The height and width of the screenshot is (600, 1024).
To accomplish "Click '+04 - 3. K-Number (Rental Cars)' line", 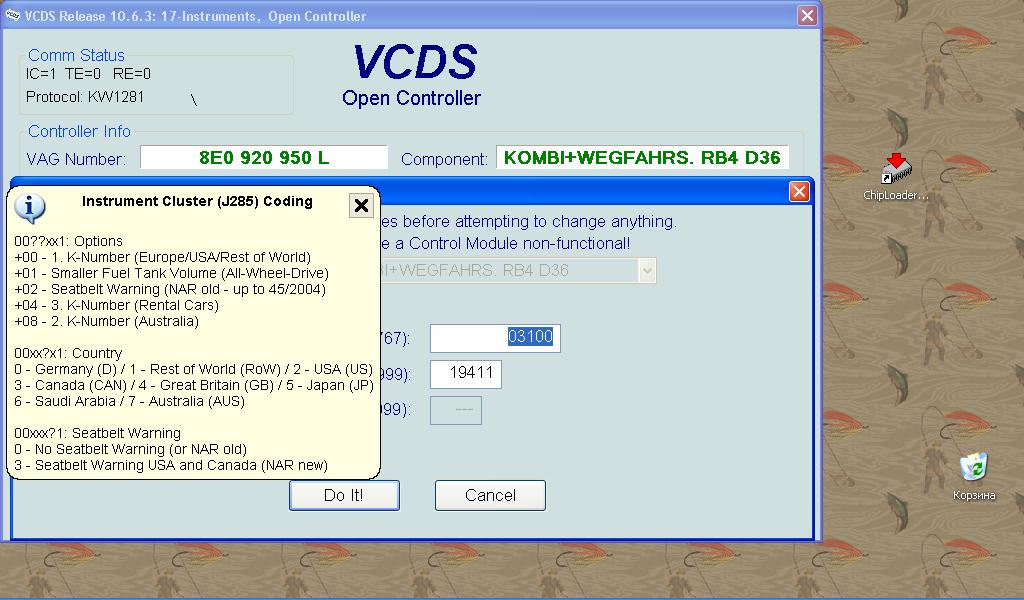I will 116,305.
